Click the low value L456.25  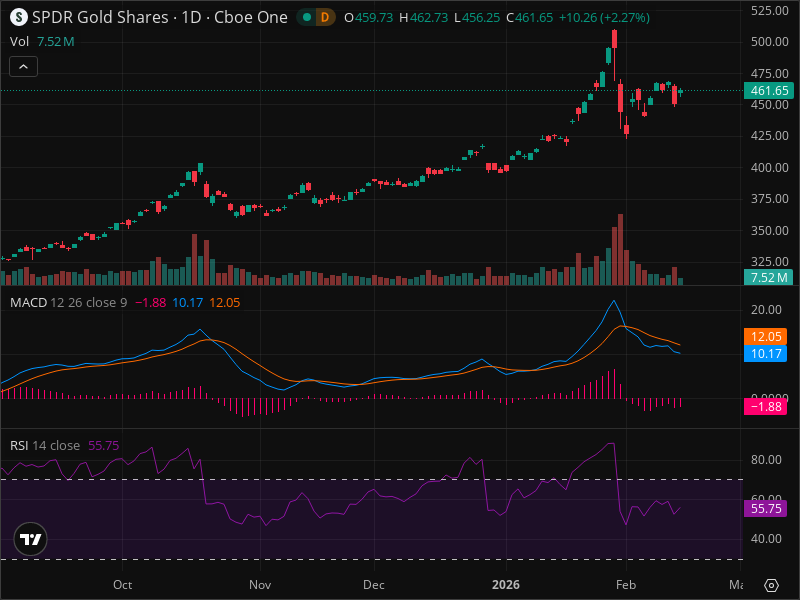coord(477,17)
